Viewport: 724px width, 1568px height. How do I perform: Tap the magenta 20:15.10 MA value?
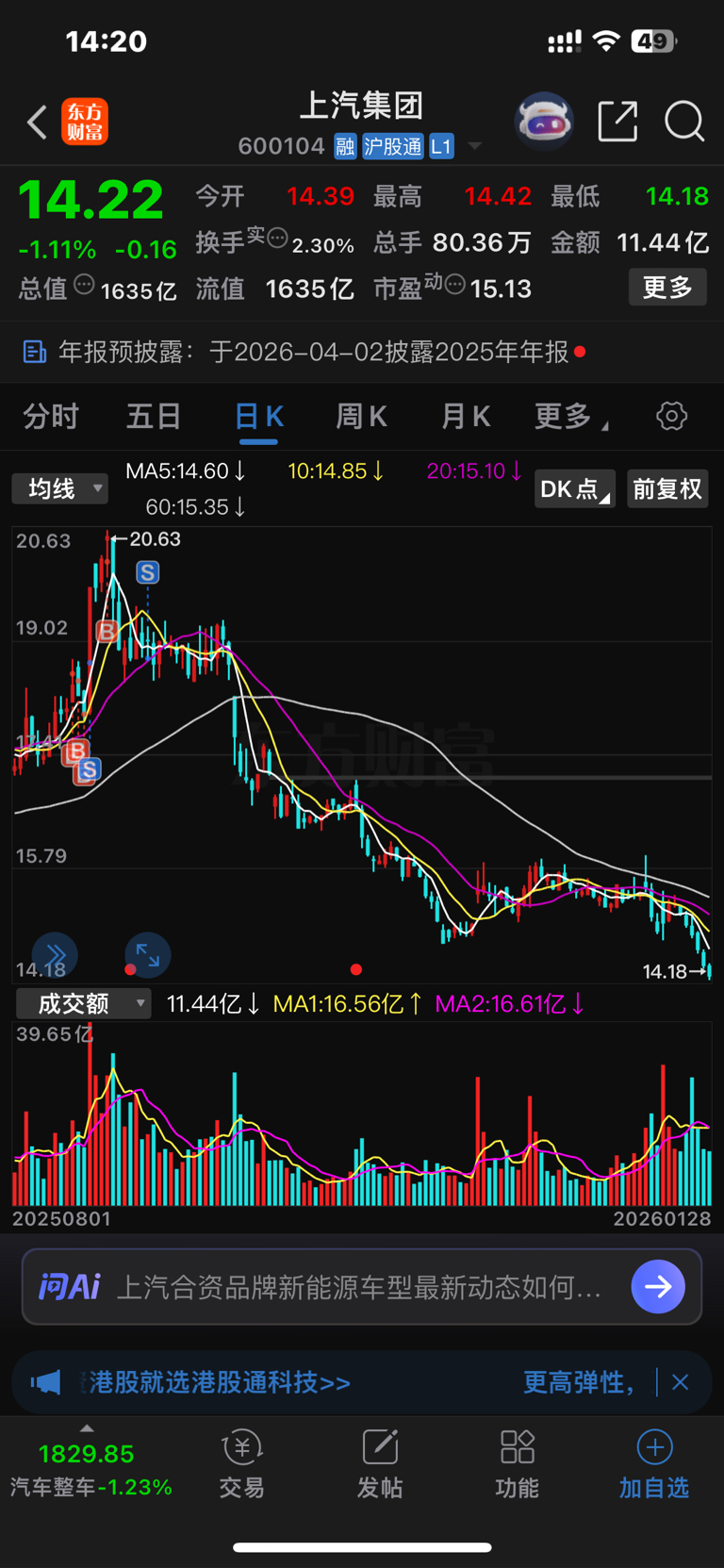[x=474, y=470]
